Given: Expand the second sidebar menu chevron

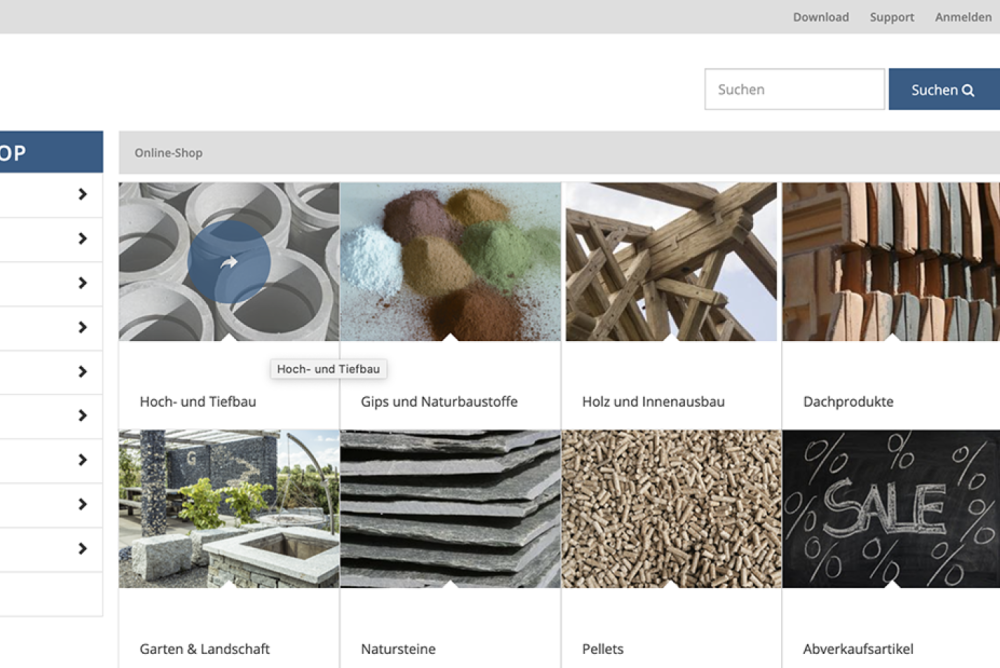Looking at the screenshot, I should (83, 239).
